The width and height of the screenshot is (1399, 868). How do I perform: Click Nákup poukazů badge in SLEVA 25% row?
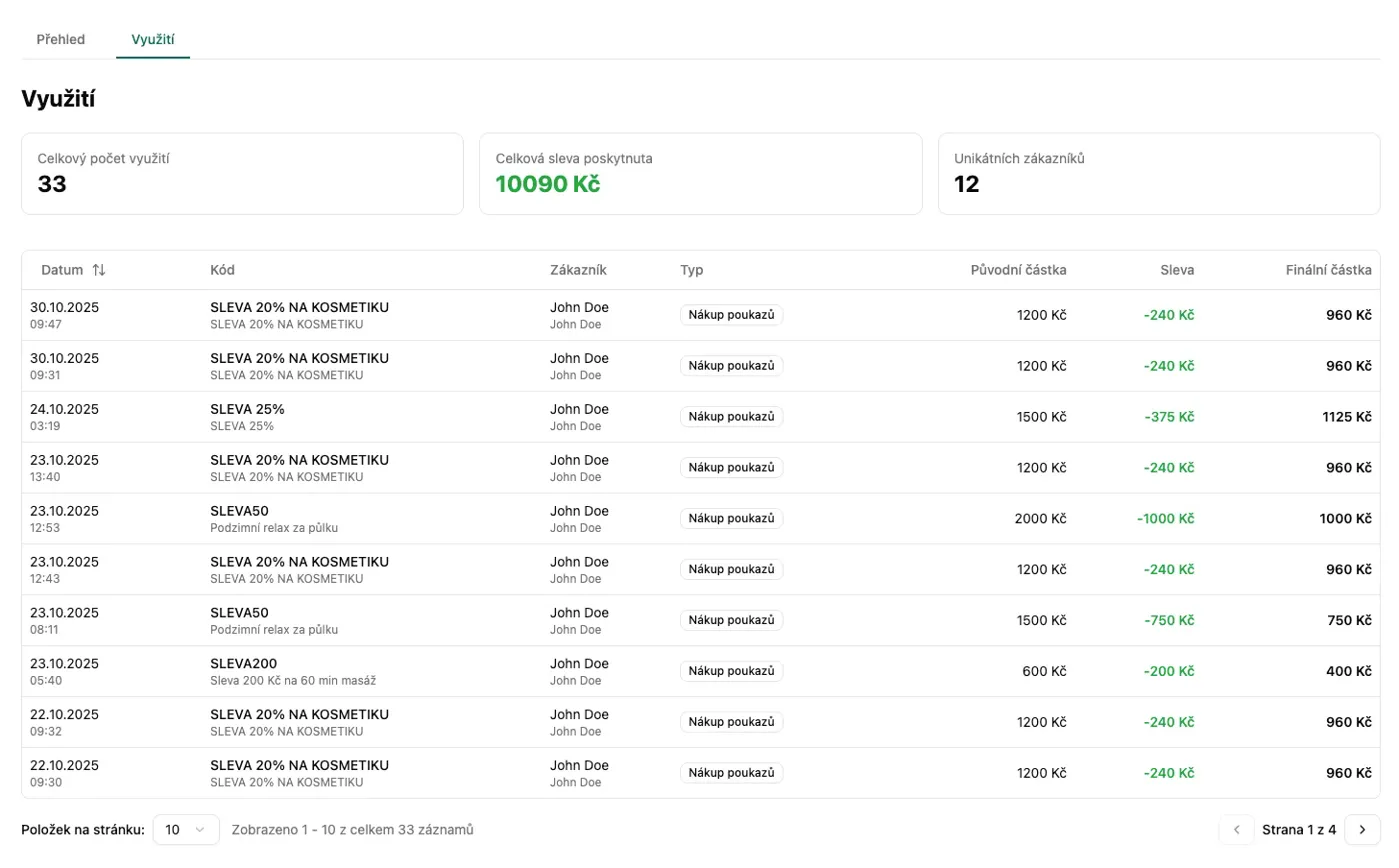[731, 417]
